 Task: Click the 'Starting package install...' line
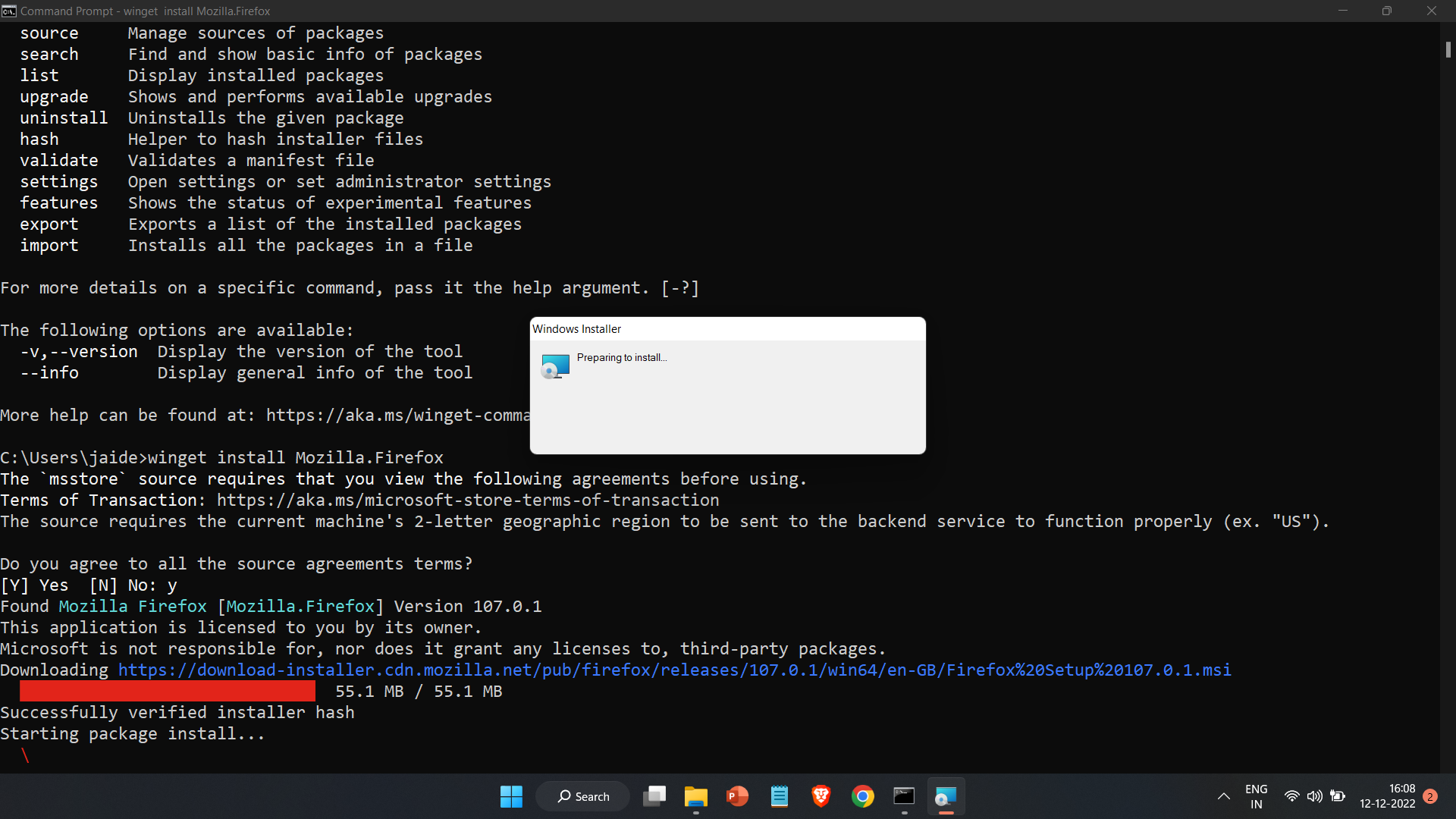133,734
